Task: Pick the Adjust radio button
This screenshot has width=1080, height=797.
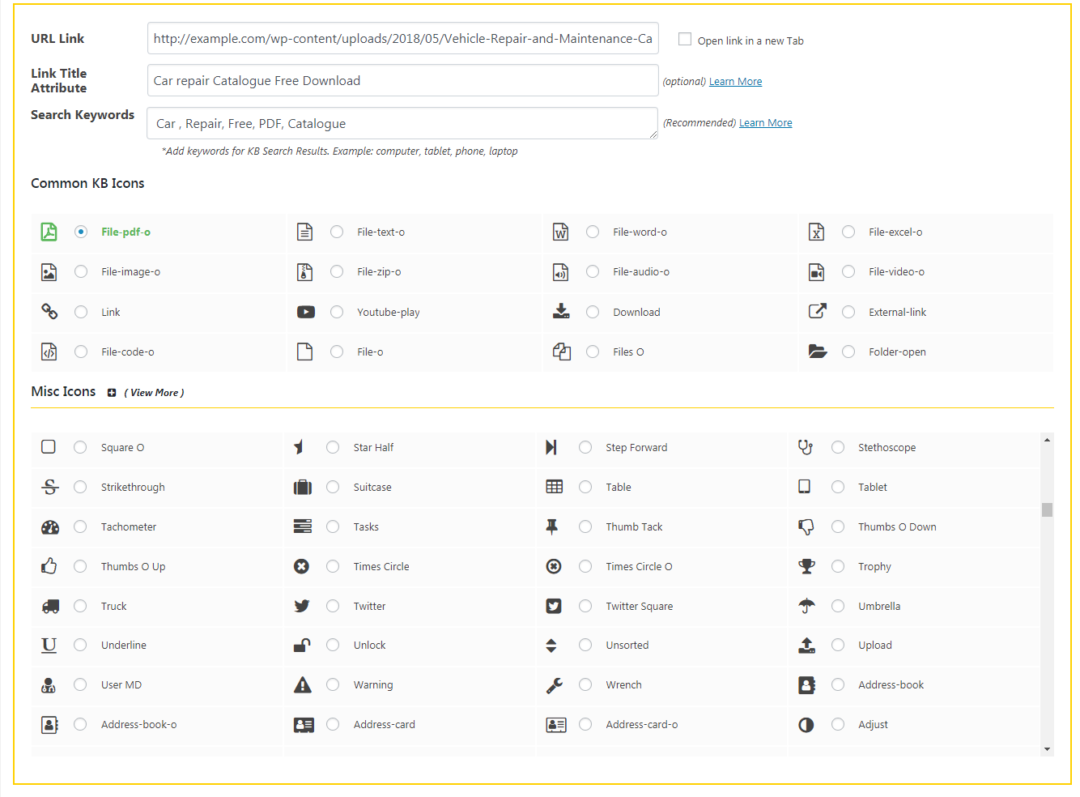Action: [838, 725]
